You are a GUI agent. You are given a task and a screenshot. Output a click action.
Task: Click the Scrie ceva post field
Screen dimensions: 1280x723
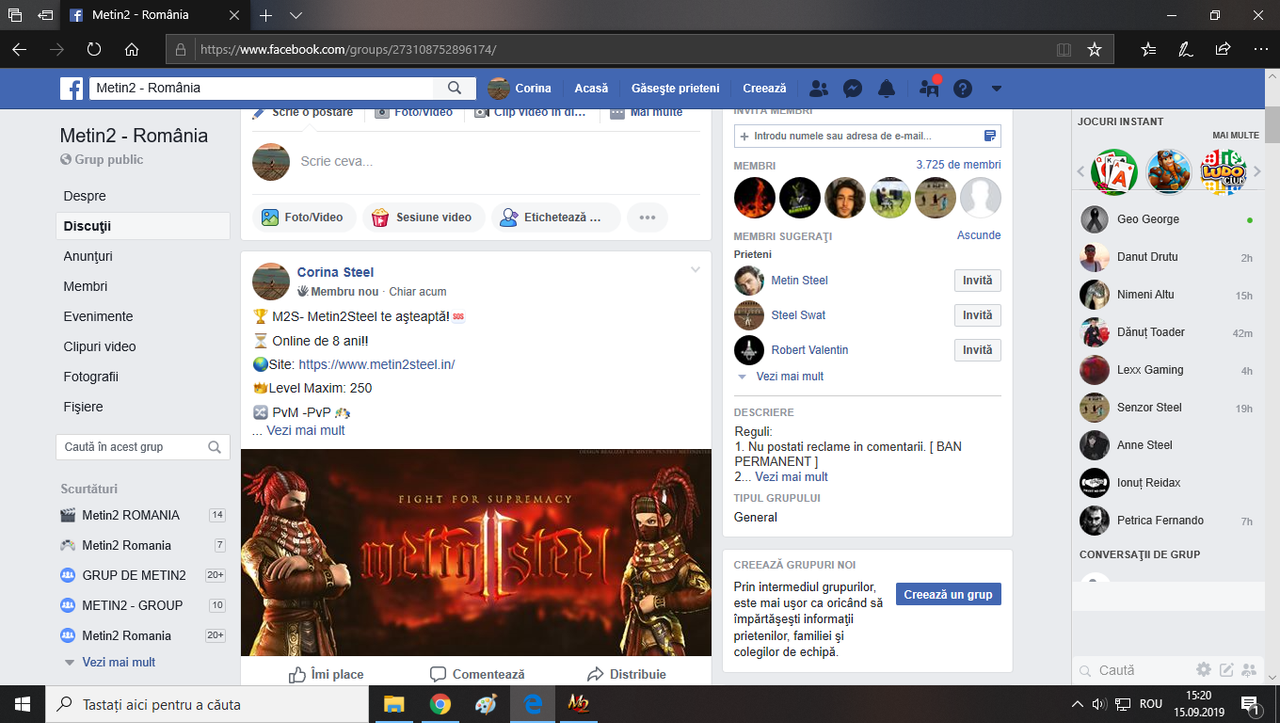[336, 161]
